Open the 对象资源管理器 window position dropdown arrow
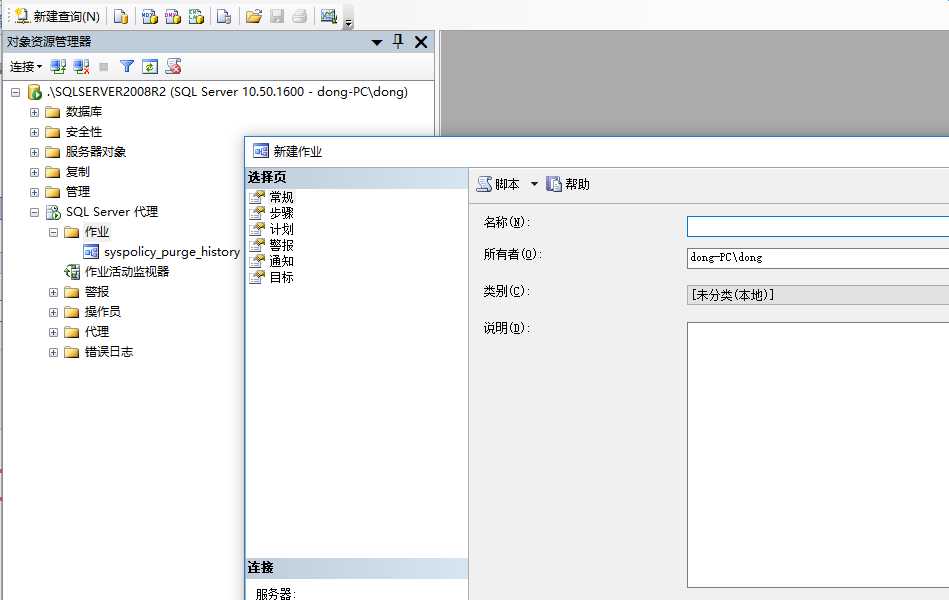Viewport: 949px width, 600px height. coord(376,42)
